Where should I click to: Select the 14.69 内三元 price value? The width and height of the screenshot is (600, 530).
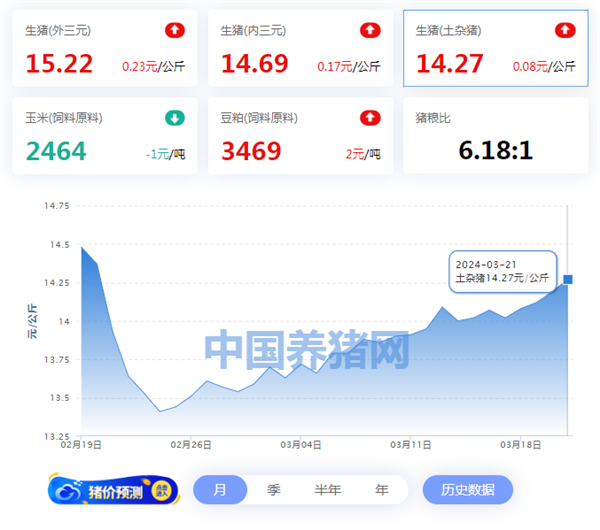[254, 65]
